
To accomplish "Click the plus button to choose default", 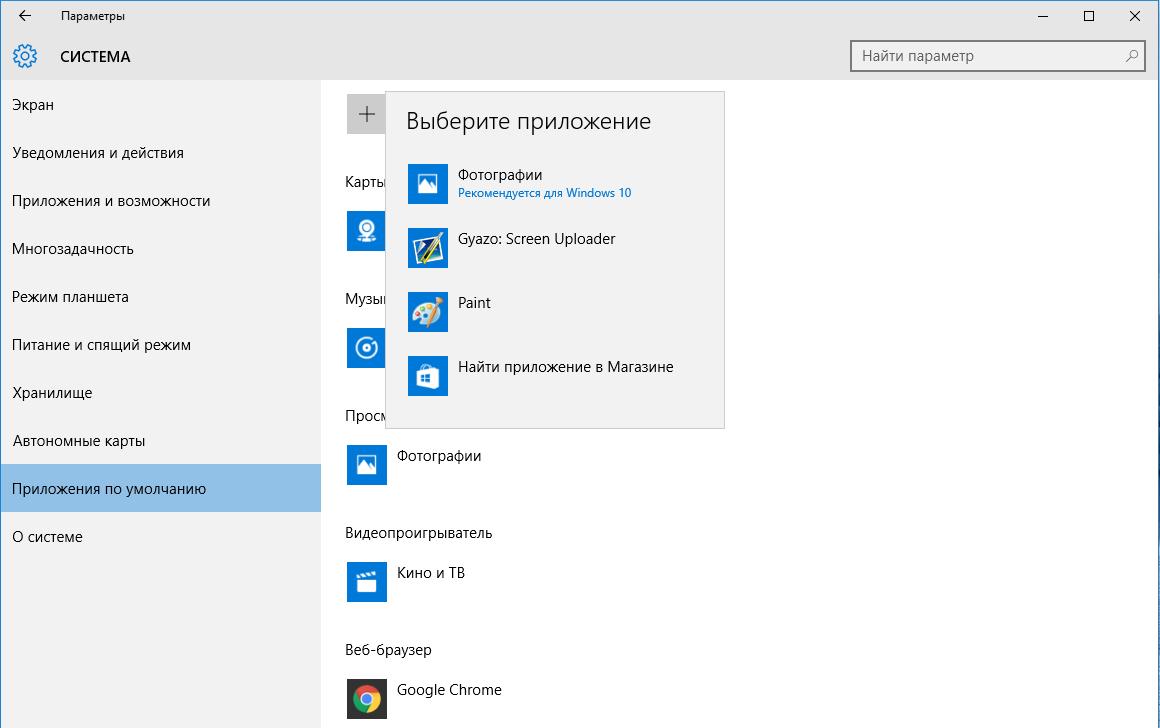I will click(366, 114).
